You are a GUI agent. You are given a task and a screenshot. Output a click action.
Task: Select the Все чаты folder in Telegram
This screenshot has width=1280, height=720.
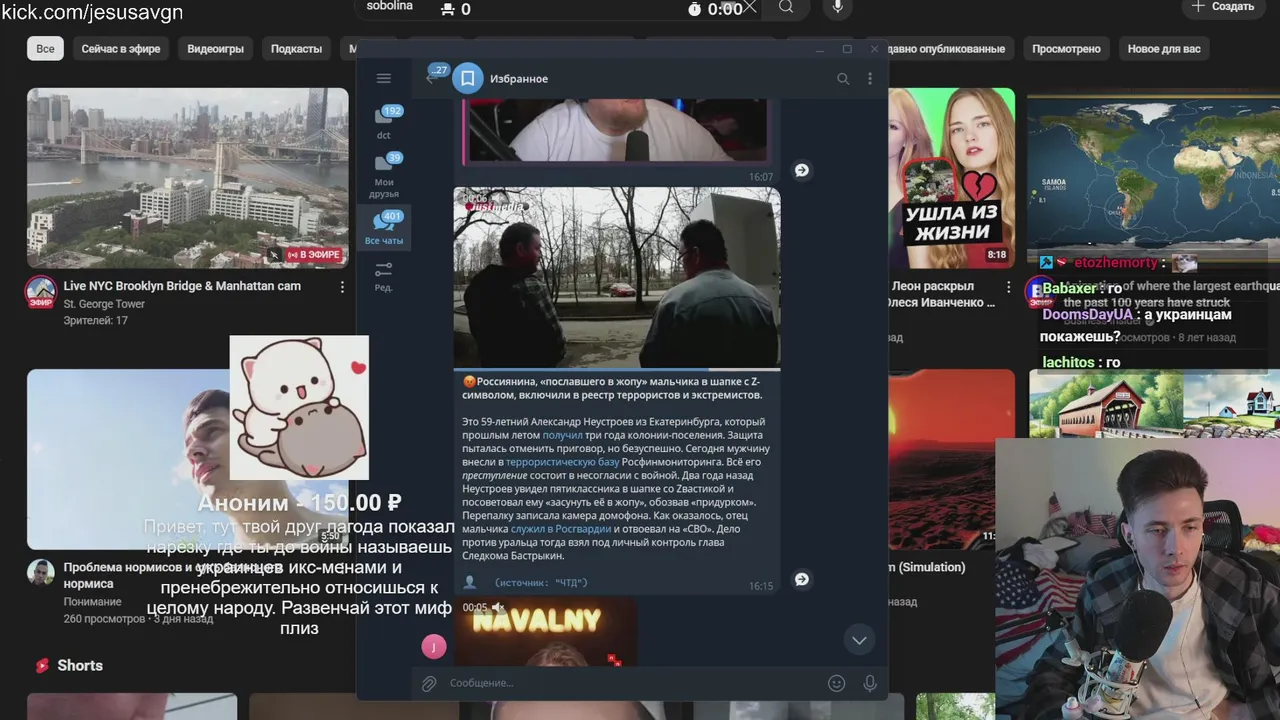click(x=384, y=228)
